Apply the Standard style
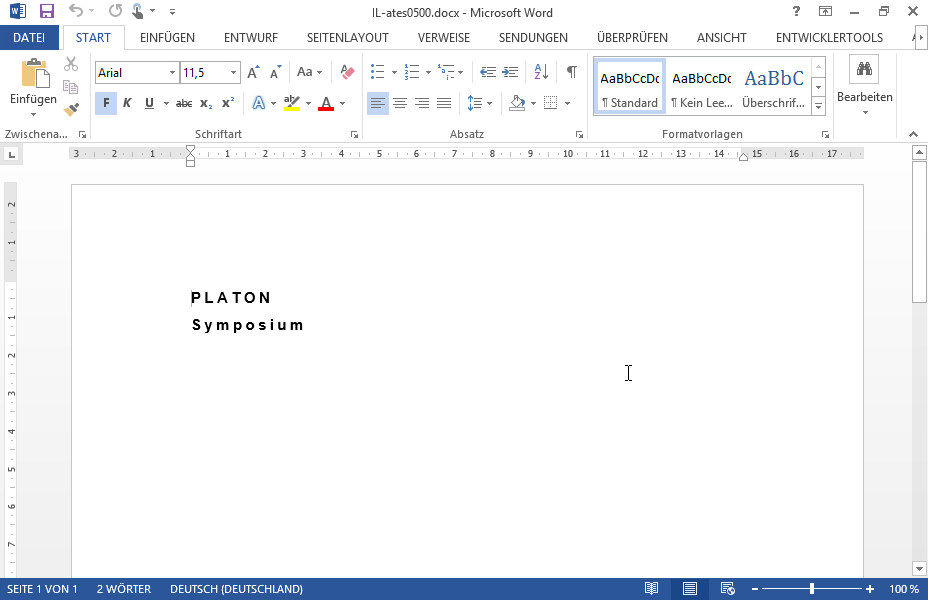928x600 pixels. click(630, 86)
